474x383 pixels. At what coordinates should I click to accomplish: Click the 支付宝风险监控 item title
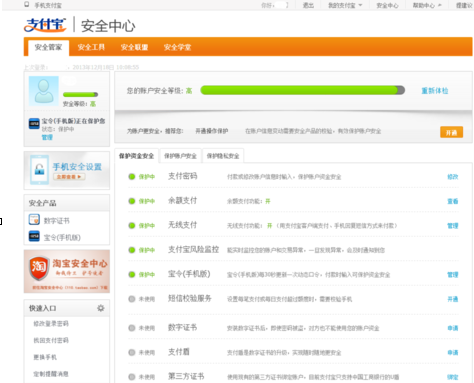click(193, 249)
